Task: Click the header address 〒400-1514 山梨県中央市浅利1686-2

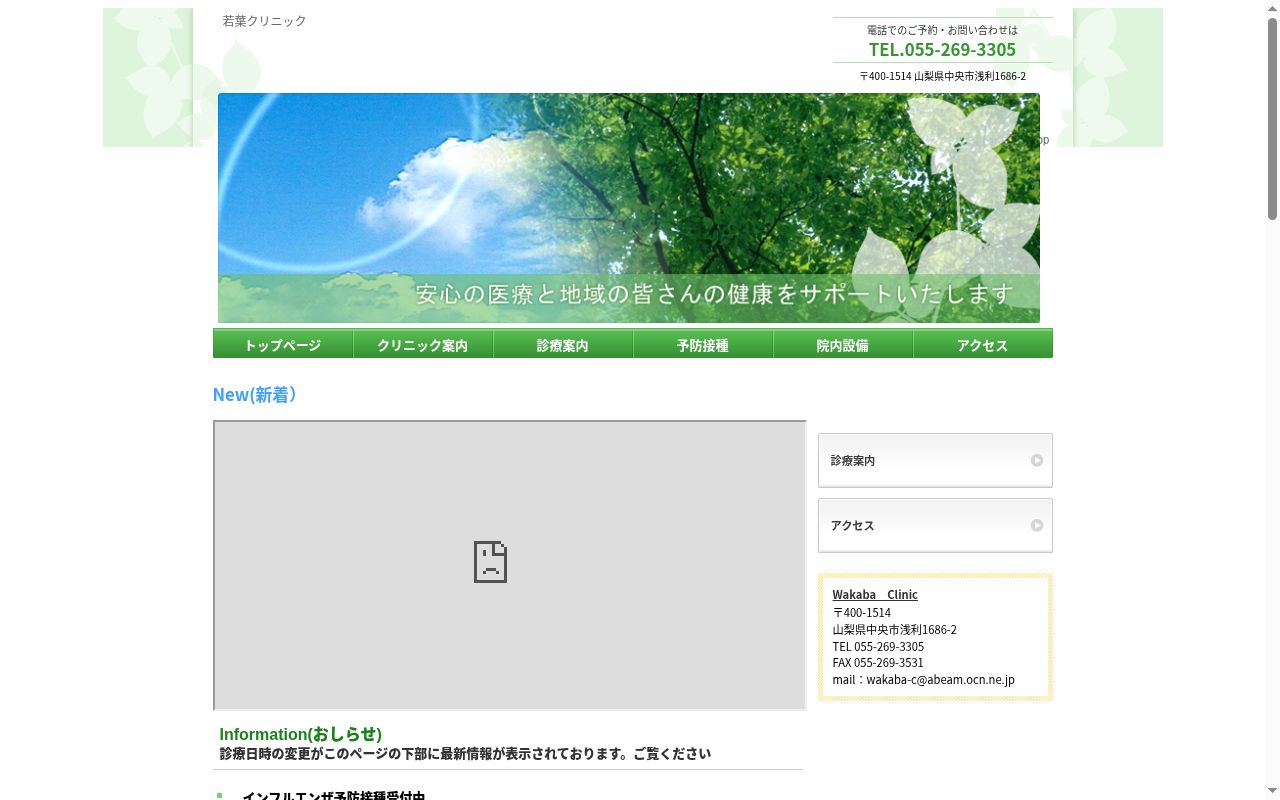Action: pyautogui.click(x=942, y=76)
